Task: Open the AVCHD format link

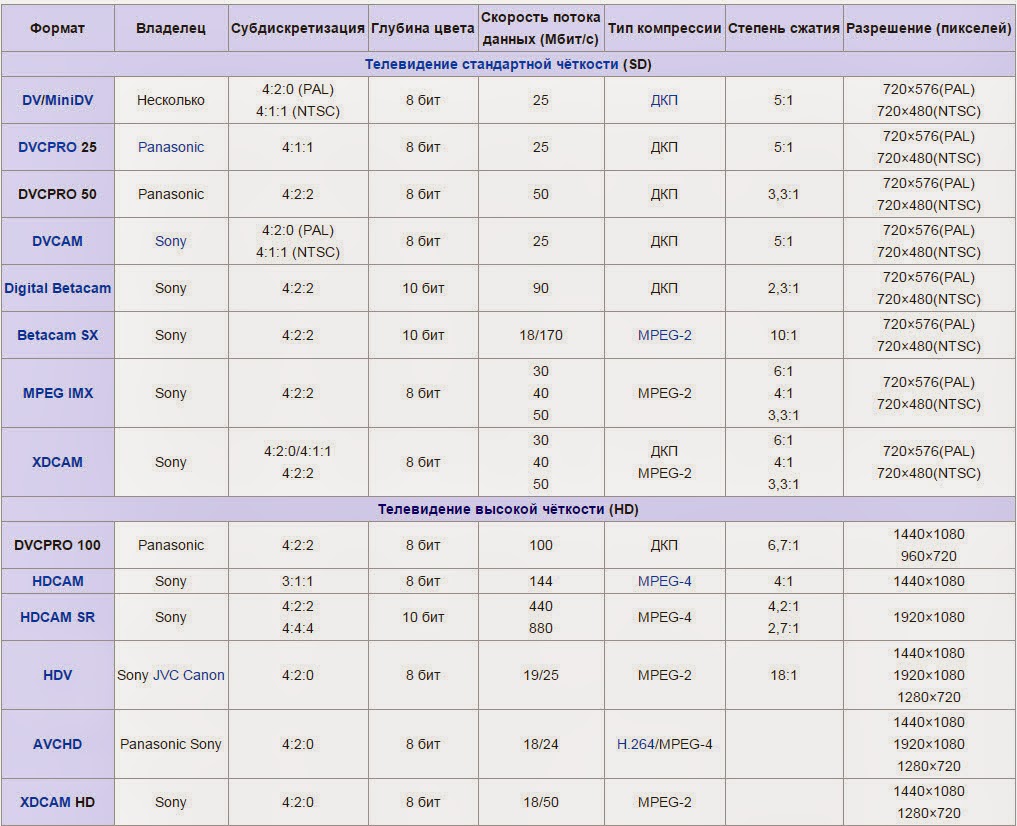Action: tap(58, 744)
